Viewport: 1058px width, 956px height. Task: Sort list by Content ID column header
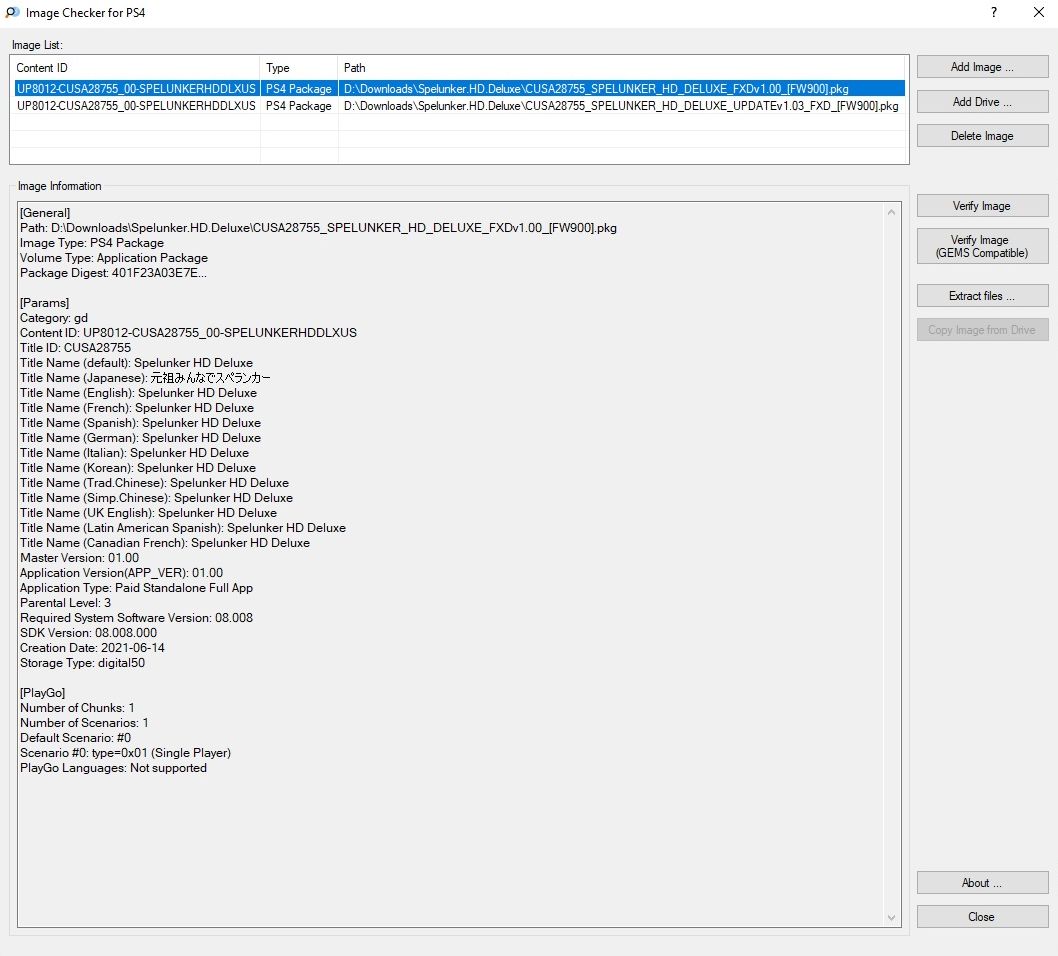tap(135, 67)
